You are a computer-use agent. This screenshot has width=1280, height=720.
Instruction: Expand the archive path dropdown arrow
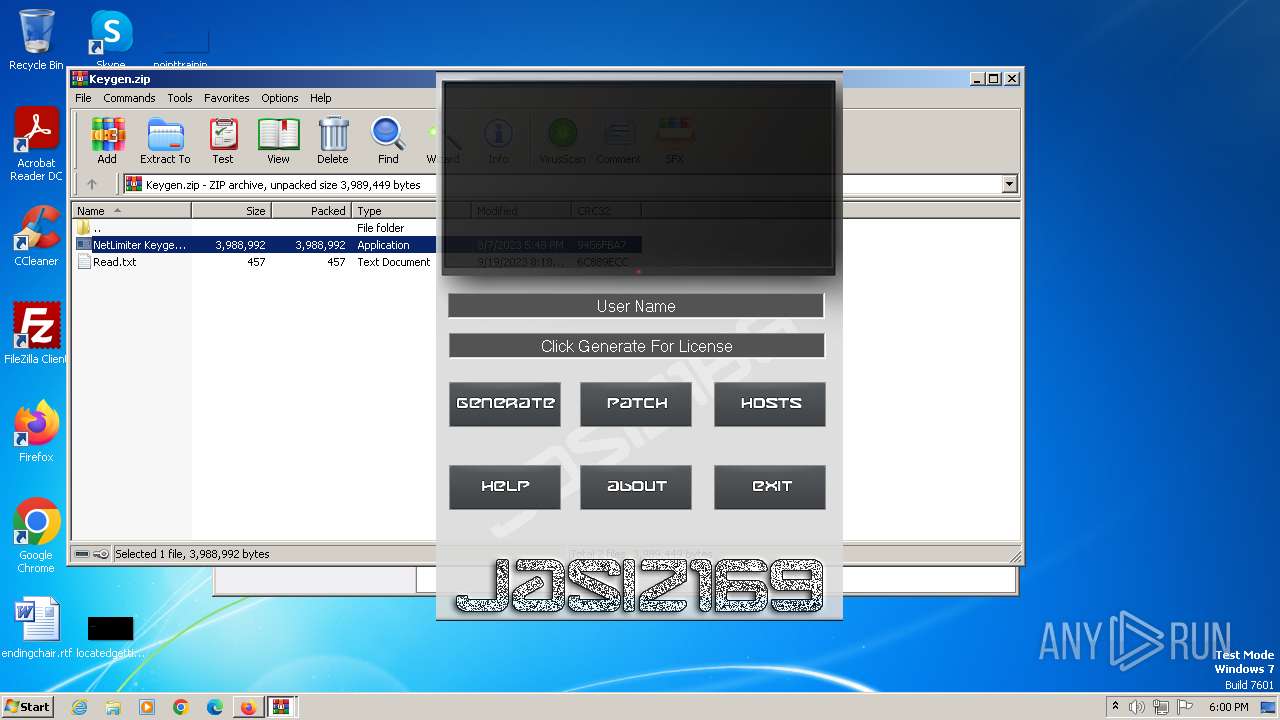coord(1009,184)
